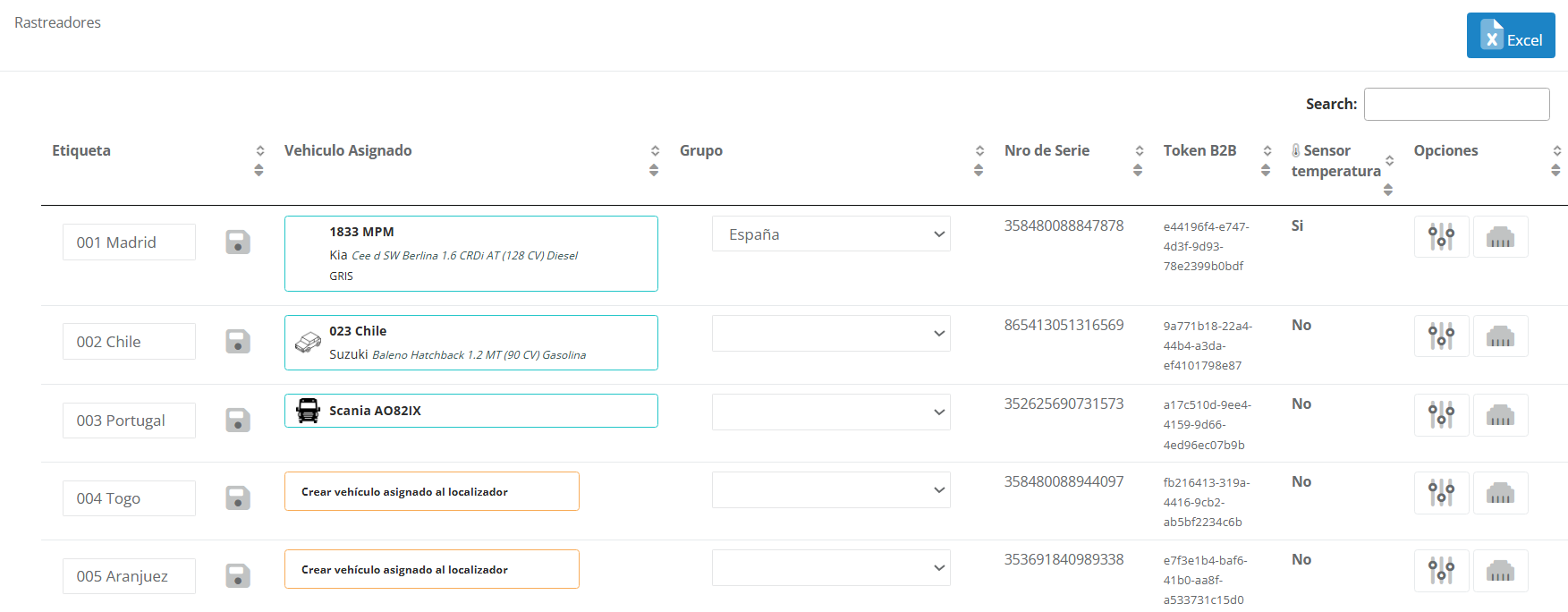
Task: Sort by Etiqueta column header
Action: point(81,150)
